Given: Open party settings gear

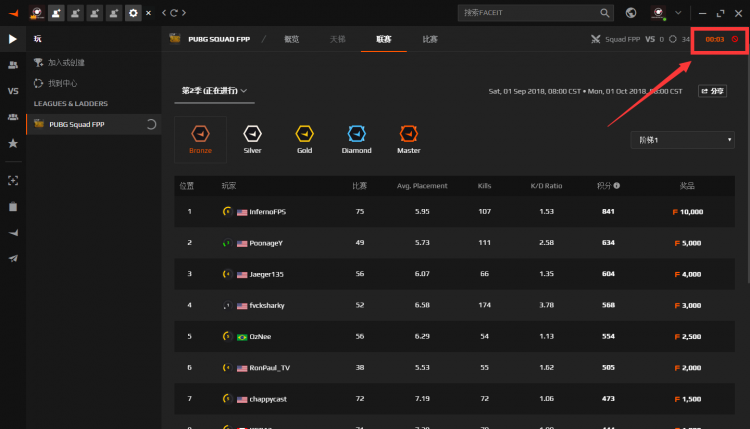Looking at the screenshot, I should [133, 13].
